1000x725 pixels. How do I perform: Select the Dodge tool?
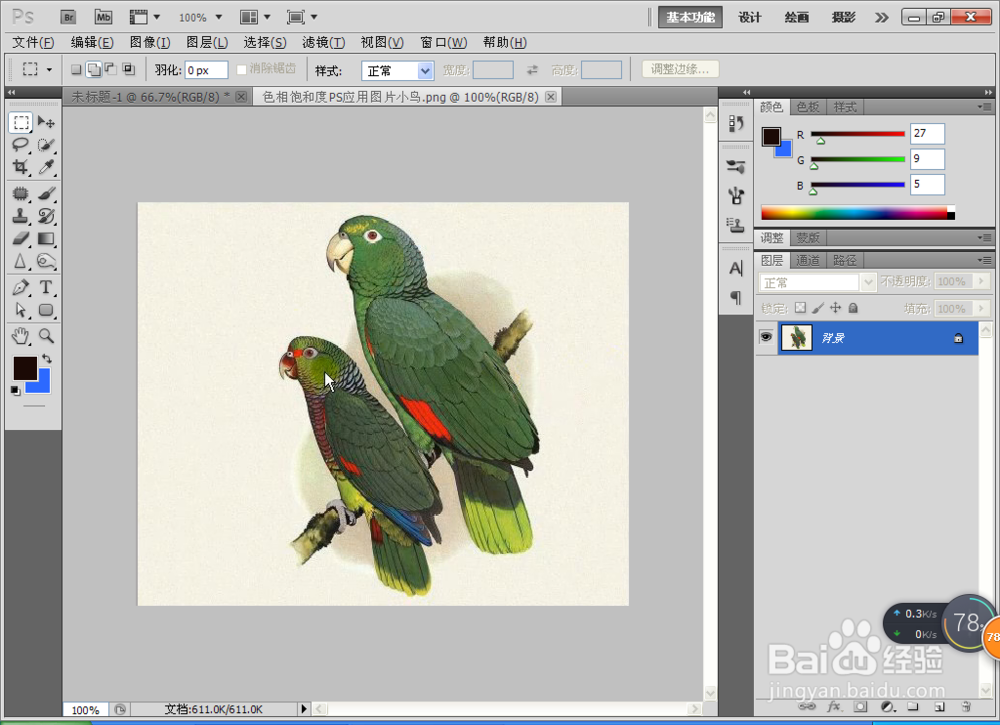[x=46, y=261]
